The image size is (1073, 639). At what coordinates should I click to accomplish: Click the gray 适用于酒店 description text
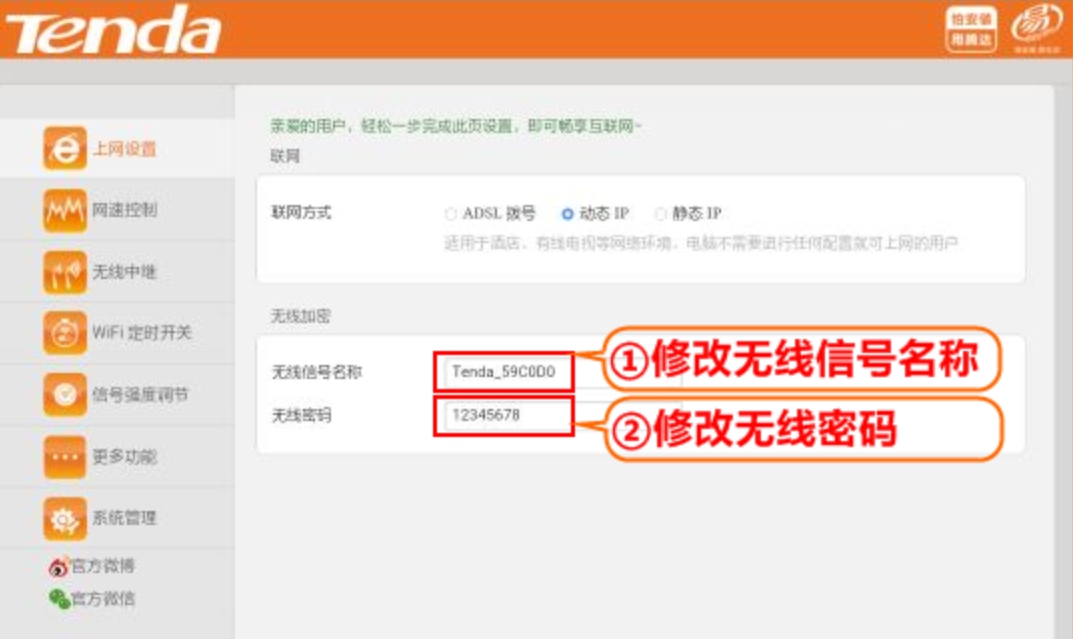pyautogui.click(x=701, y=244)
